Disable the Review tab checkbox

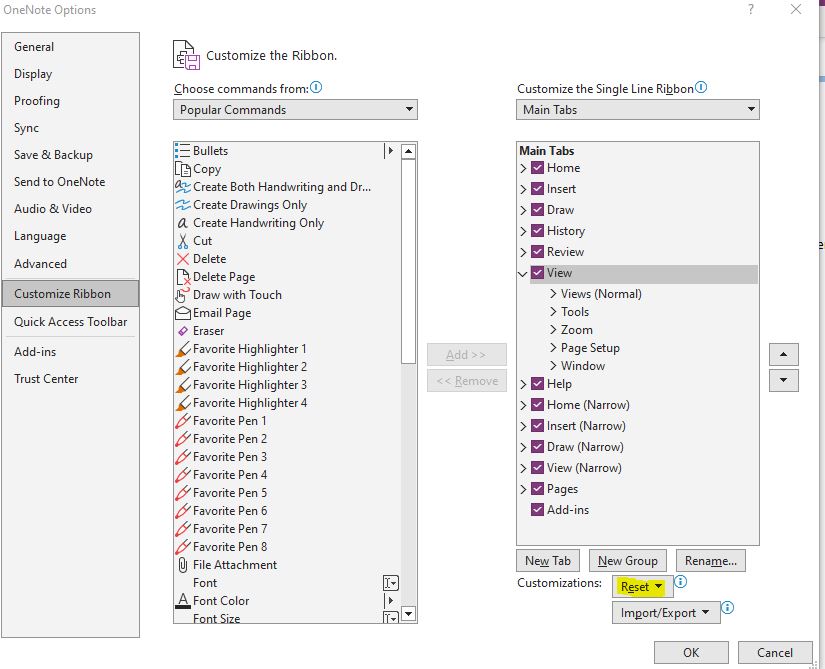click(537, 252)
